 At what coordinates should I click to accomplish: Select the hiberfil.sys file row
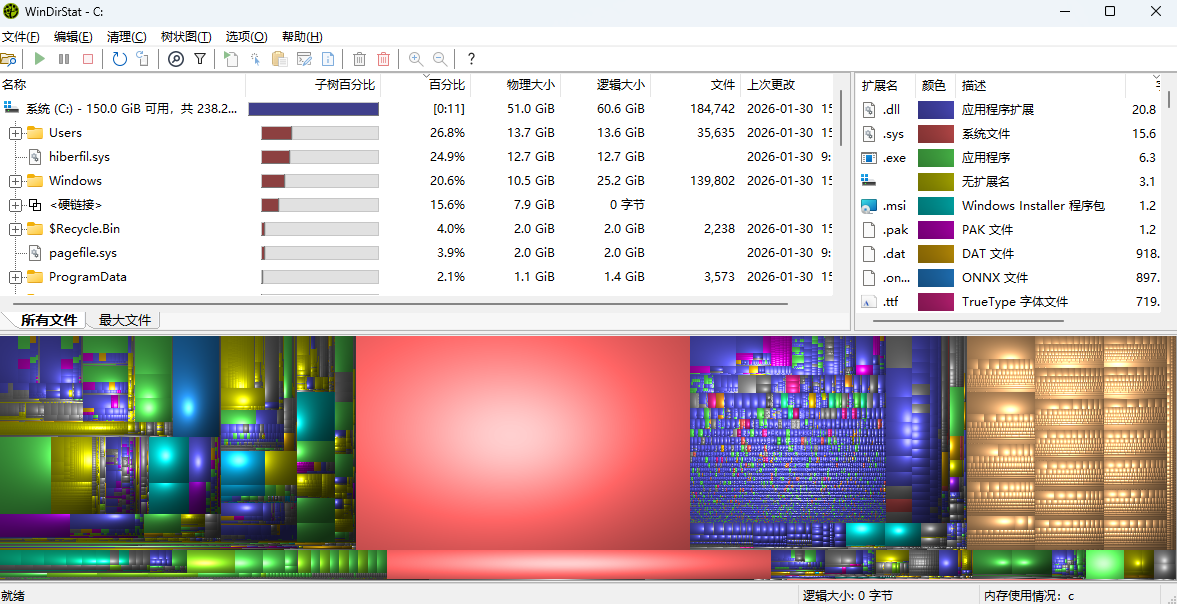coord(79,157)
